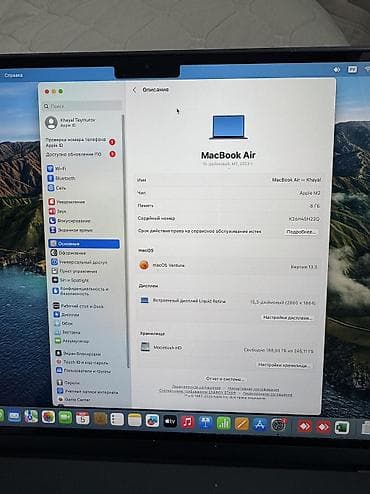Open Numbers from the Dock
Screen dimensions: 370x494
(224, 423)
